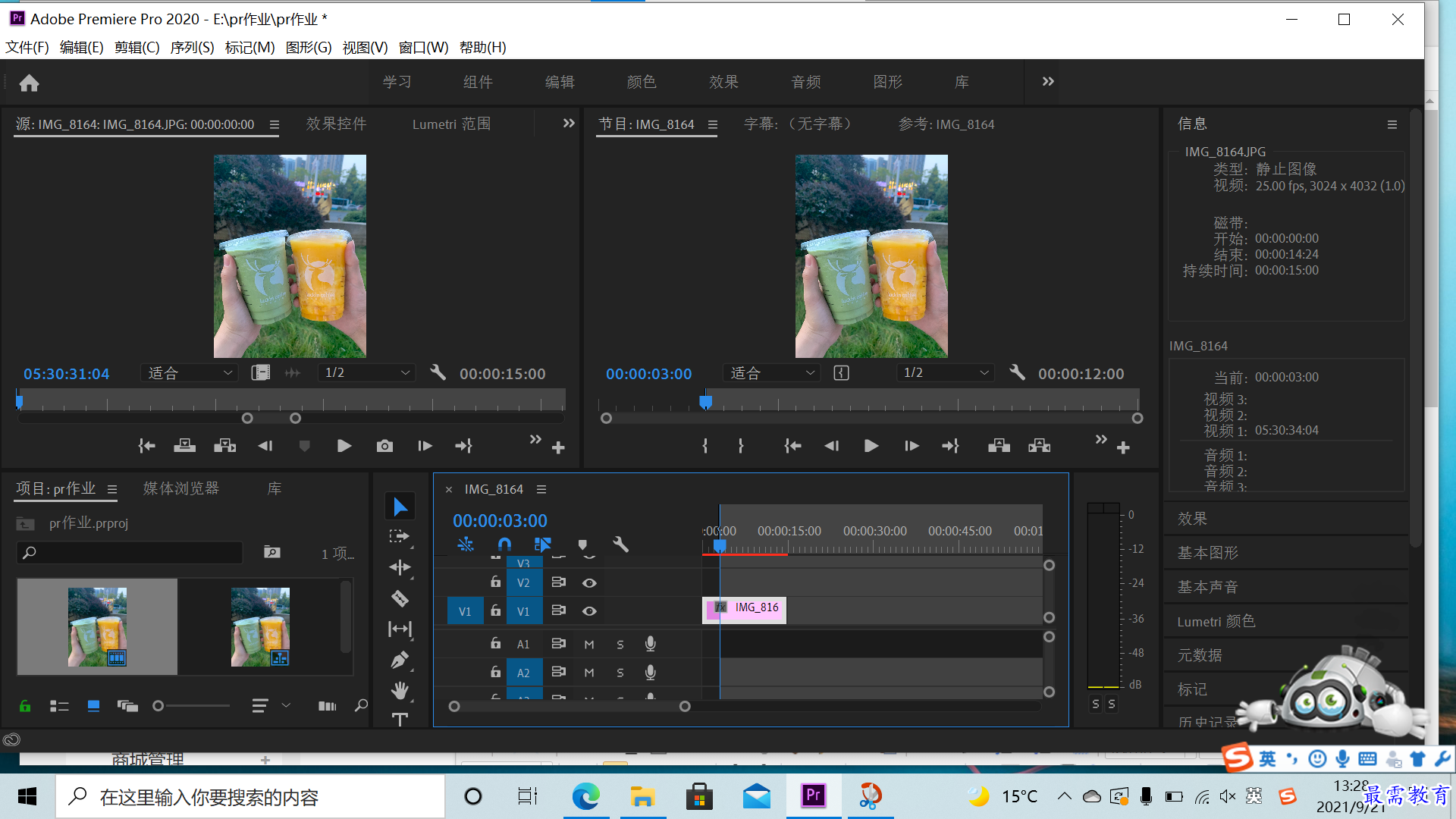This screenshot has width=1456, height=819.
Task: Toggle insert sequences as nests option
Action: (x=466, y=544)
